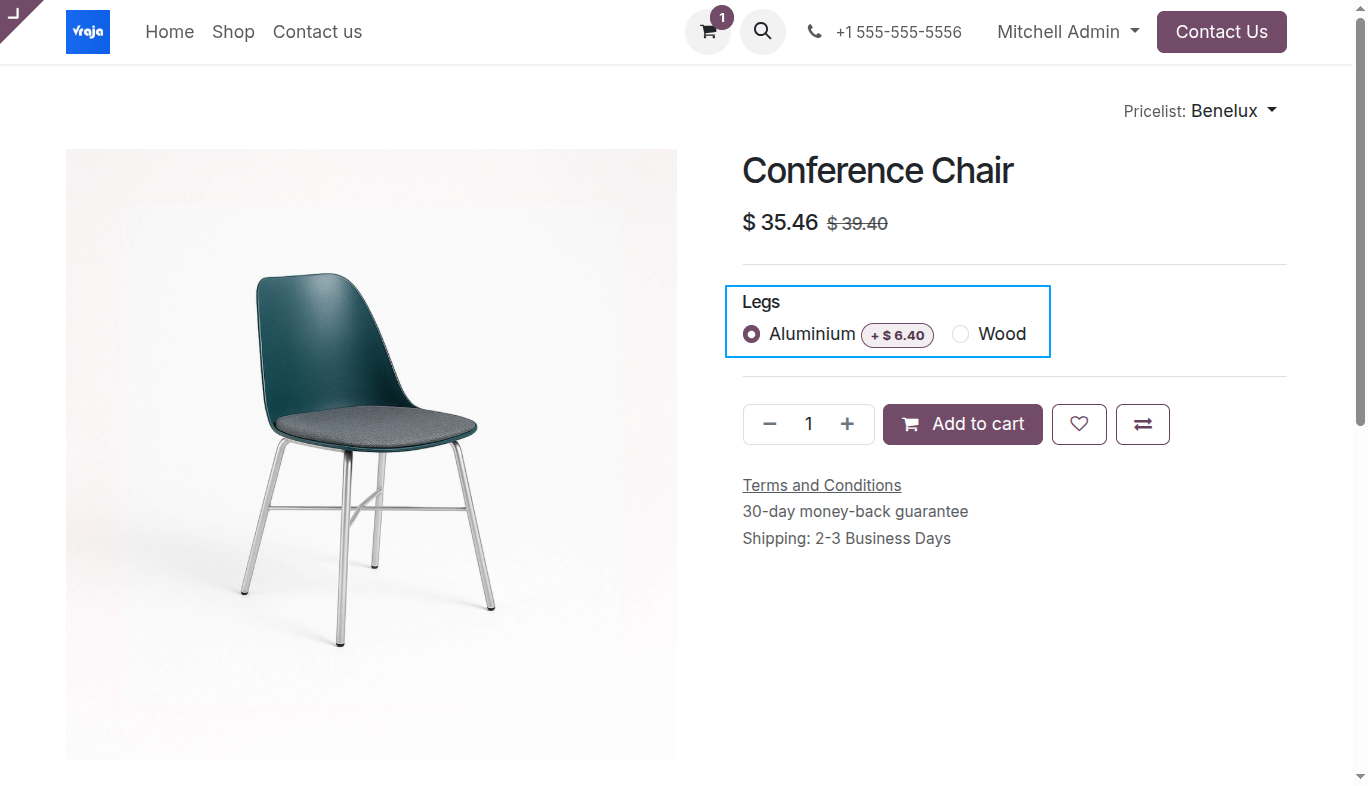
Task: Open the Contact us menu link
Action: pyautogui.click(x=317, y=32)
